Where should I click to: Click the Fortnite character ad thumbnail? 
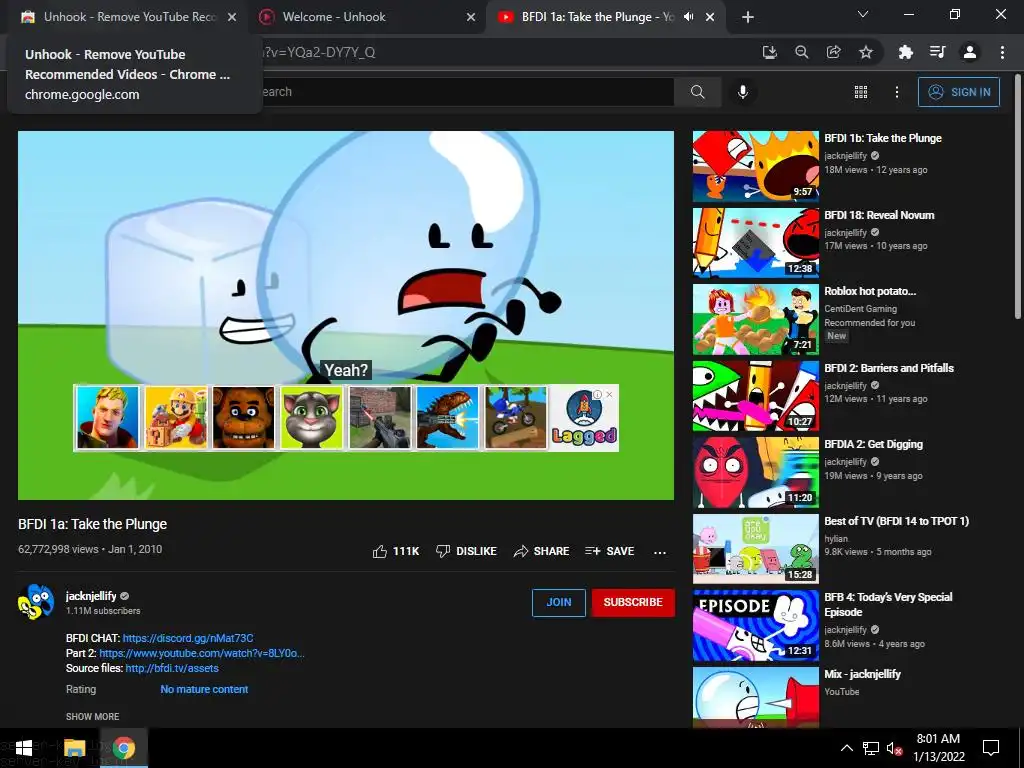108,417
